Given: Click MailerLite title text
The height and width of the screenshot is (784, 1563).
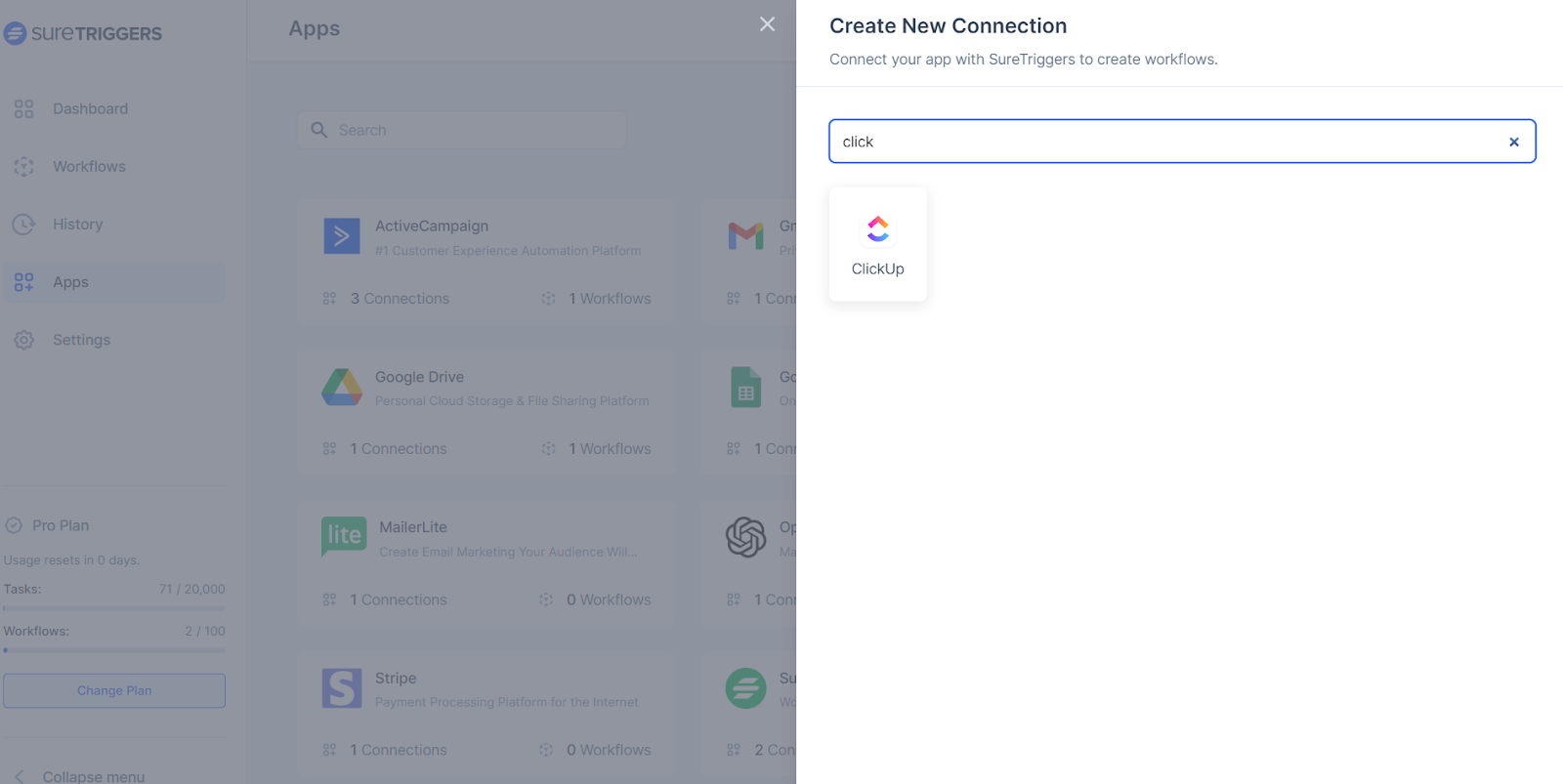Looking at the screenshot, I should 413,527.
